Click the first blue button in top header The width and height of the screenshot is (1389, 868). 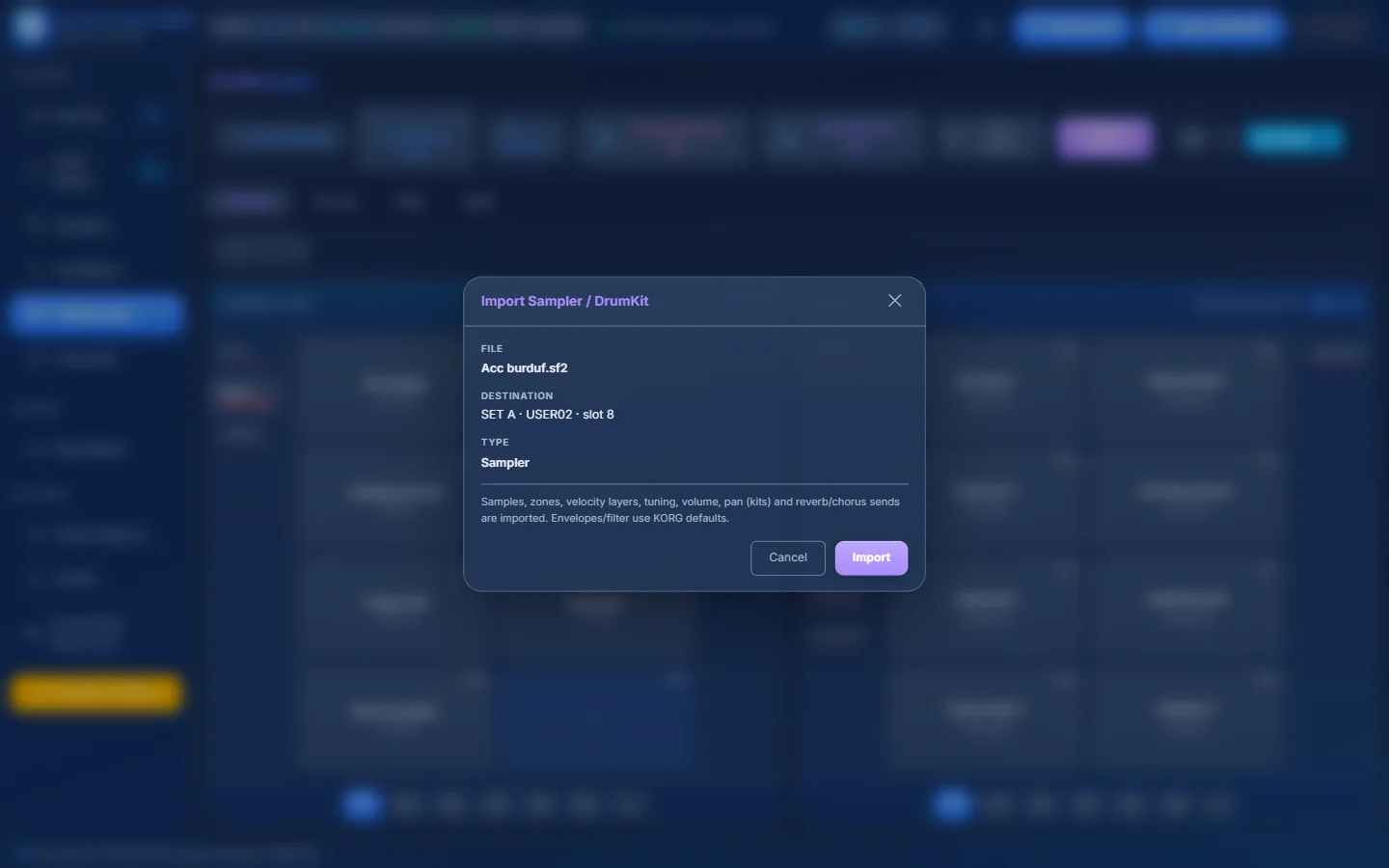tap(1072, 27)
